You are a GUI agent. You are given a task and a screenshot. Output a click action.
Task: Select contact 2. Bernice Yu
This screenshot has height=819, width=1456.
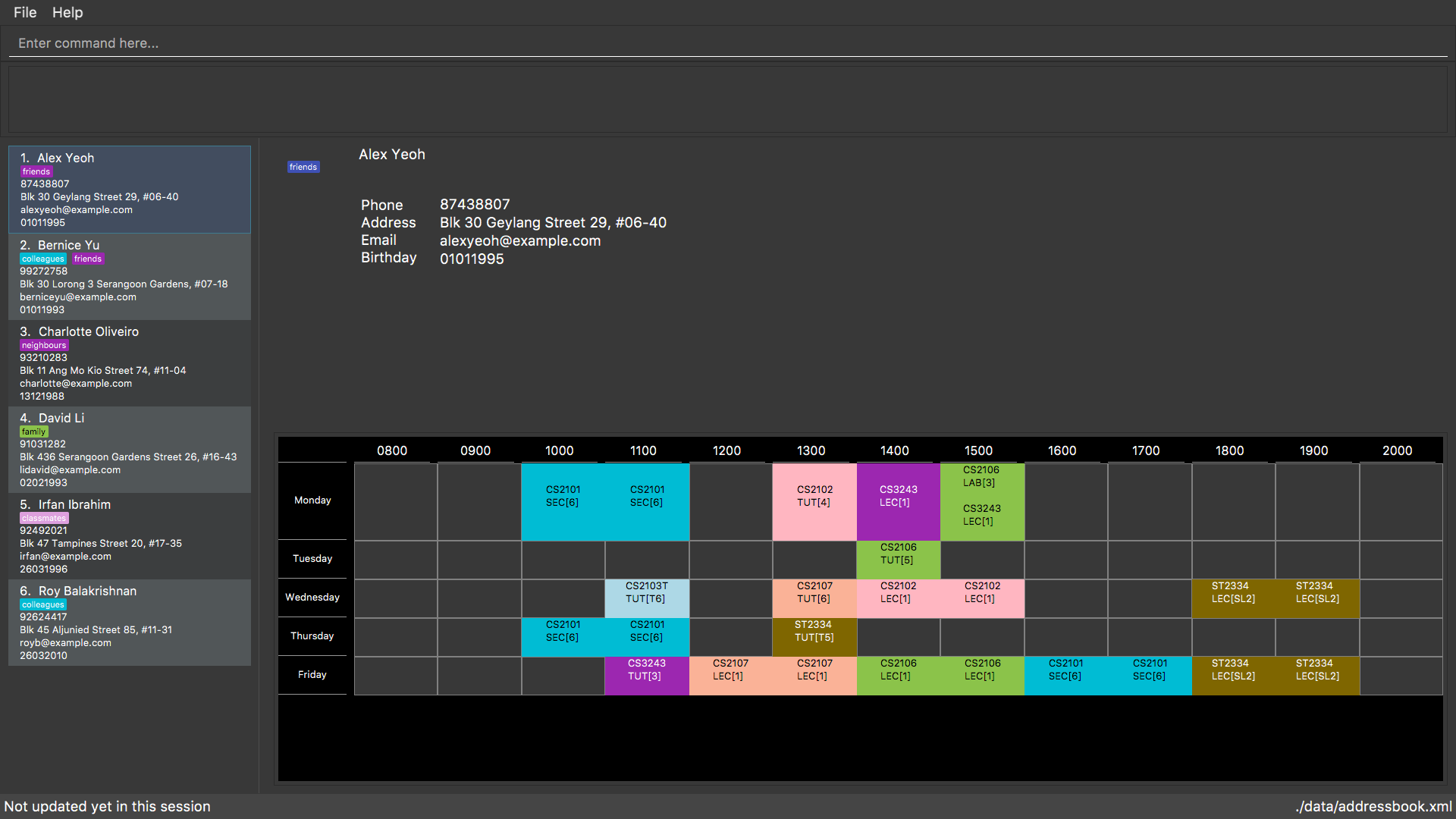pyautogui.click(x=130, y=277)
